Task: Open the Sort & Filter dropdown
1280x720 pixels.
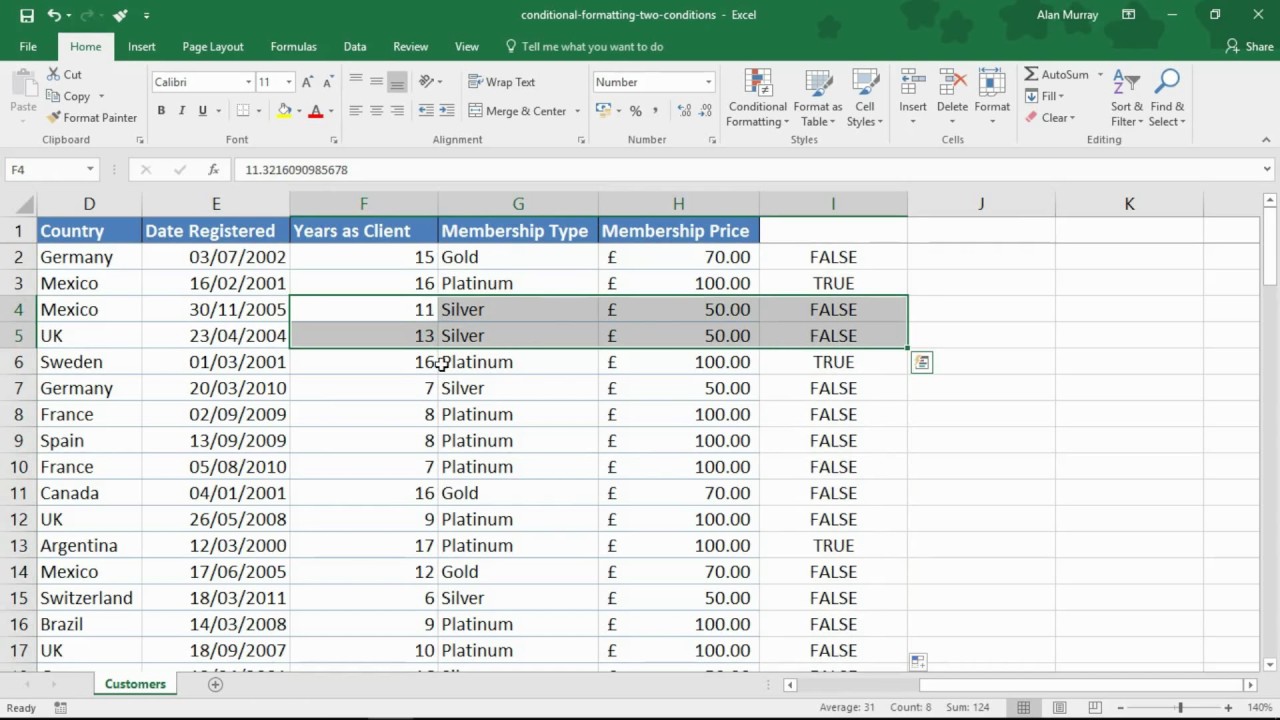Action: pos(1126,97)
